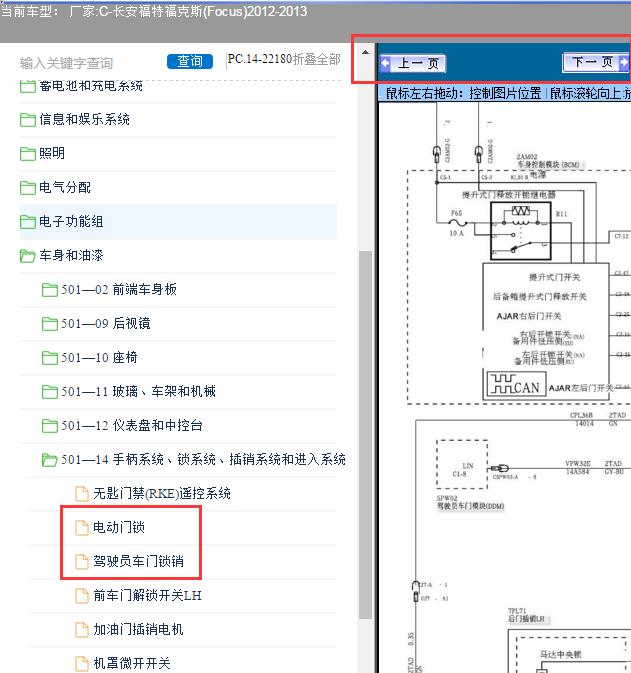The height and width of the screenshot is (673, 631).
Task: Click the CAN bus symbol in the diagram
Action: click(516, 383)
